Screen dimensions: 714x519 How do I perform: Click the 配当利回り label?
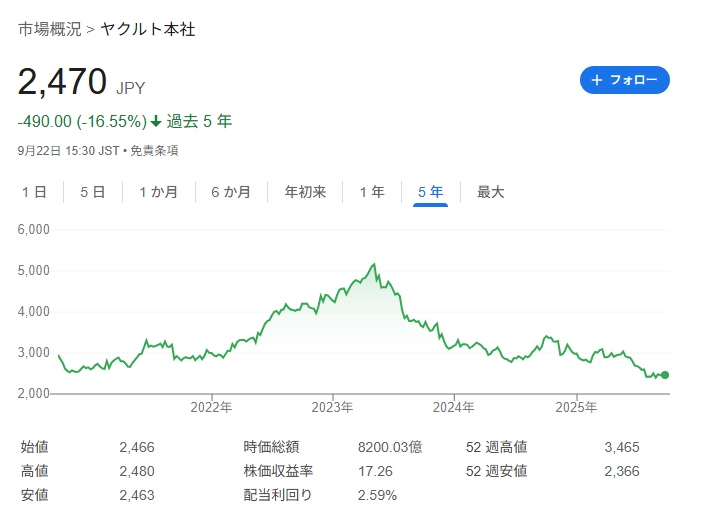[x=278, y=495]
